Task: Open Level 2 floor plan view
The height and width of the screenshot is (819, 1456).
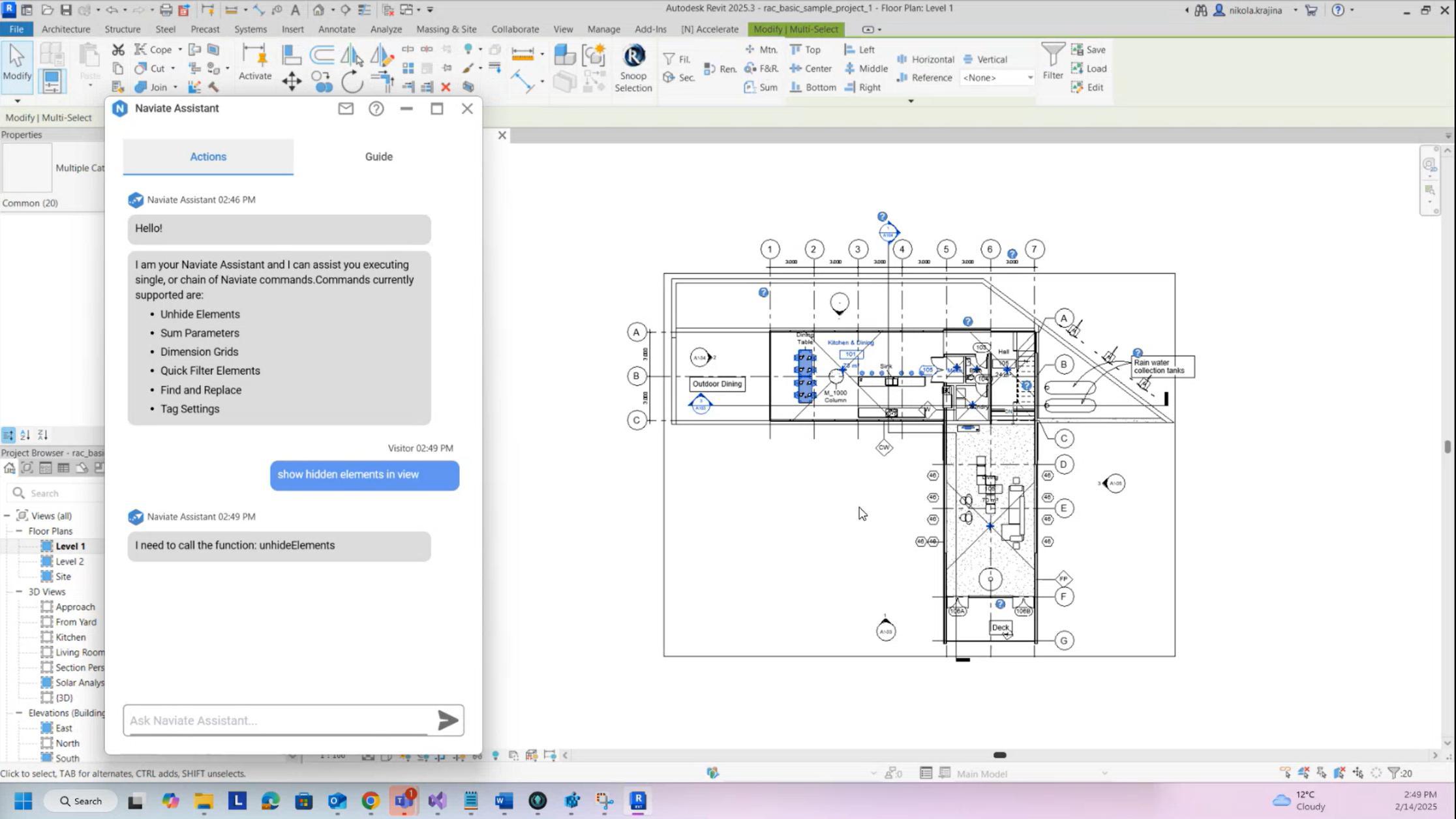Action: click(x=69, y=561)
